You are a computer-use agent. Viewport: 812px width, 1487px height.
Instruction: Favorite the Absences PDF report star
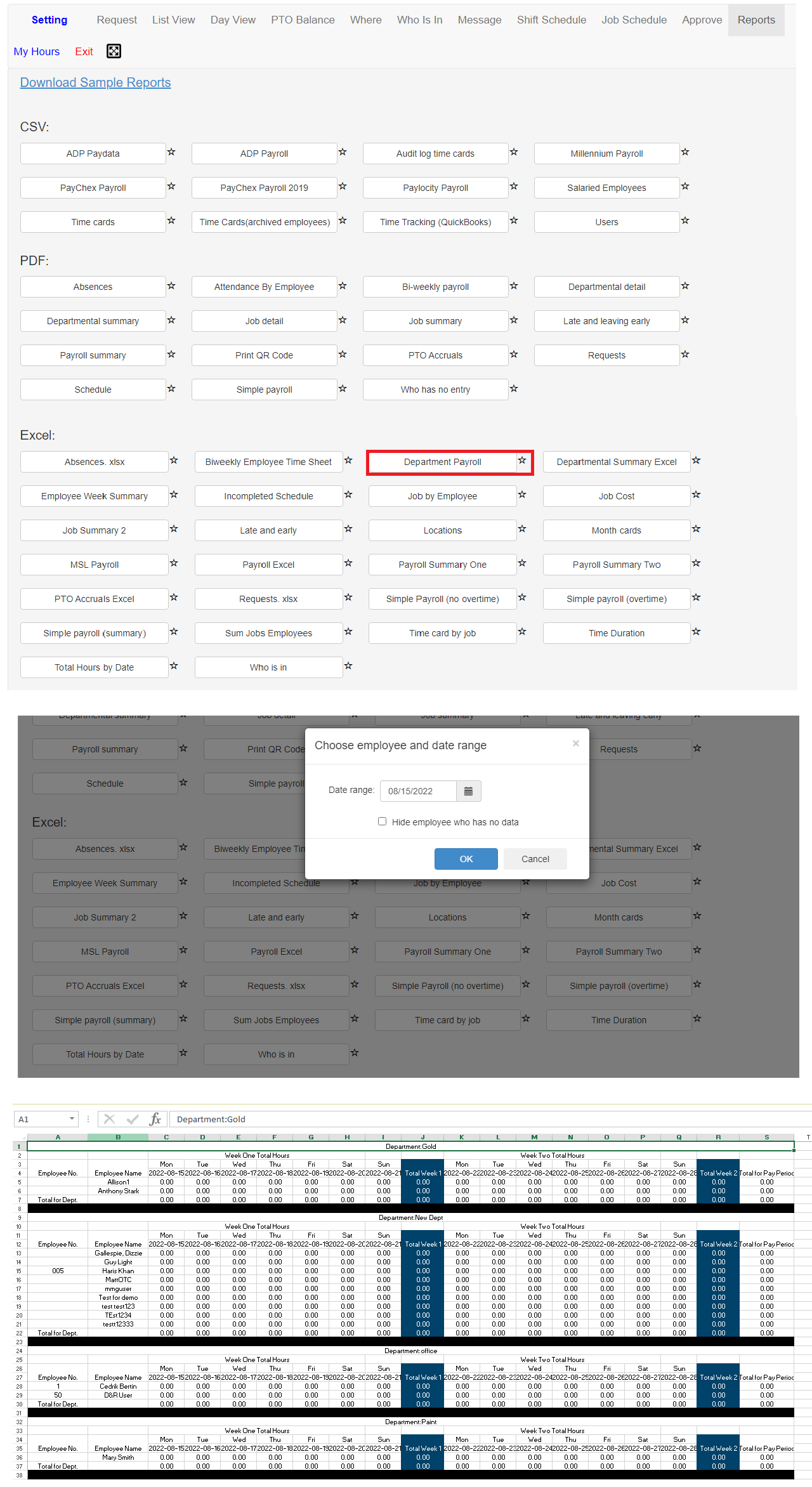(171, 286)
